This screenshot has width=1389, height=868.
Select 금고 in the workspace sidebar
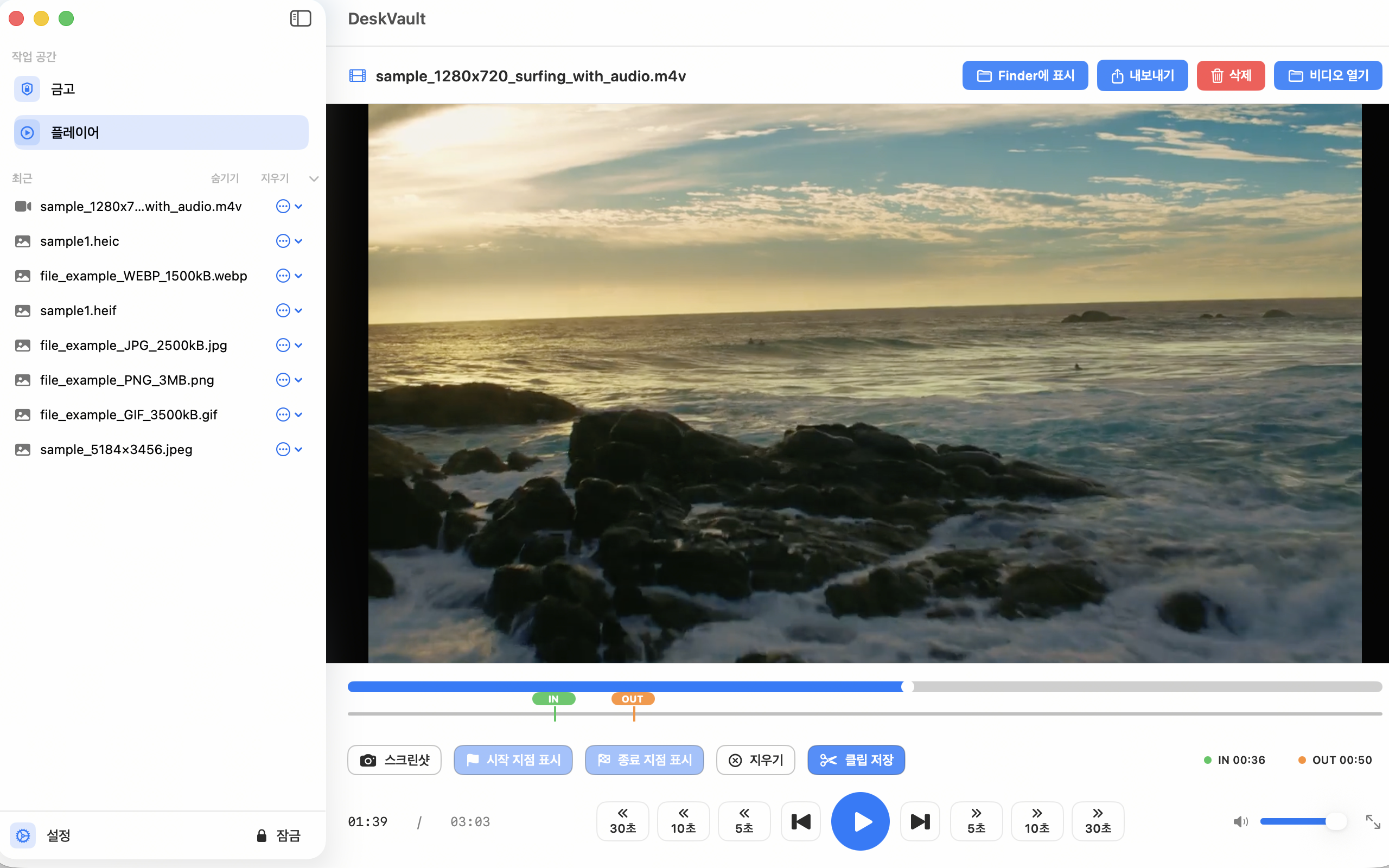point(63,89)
